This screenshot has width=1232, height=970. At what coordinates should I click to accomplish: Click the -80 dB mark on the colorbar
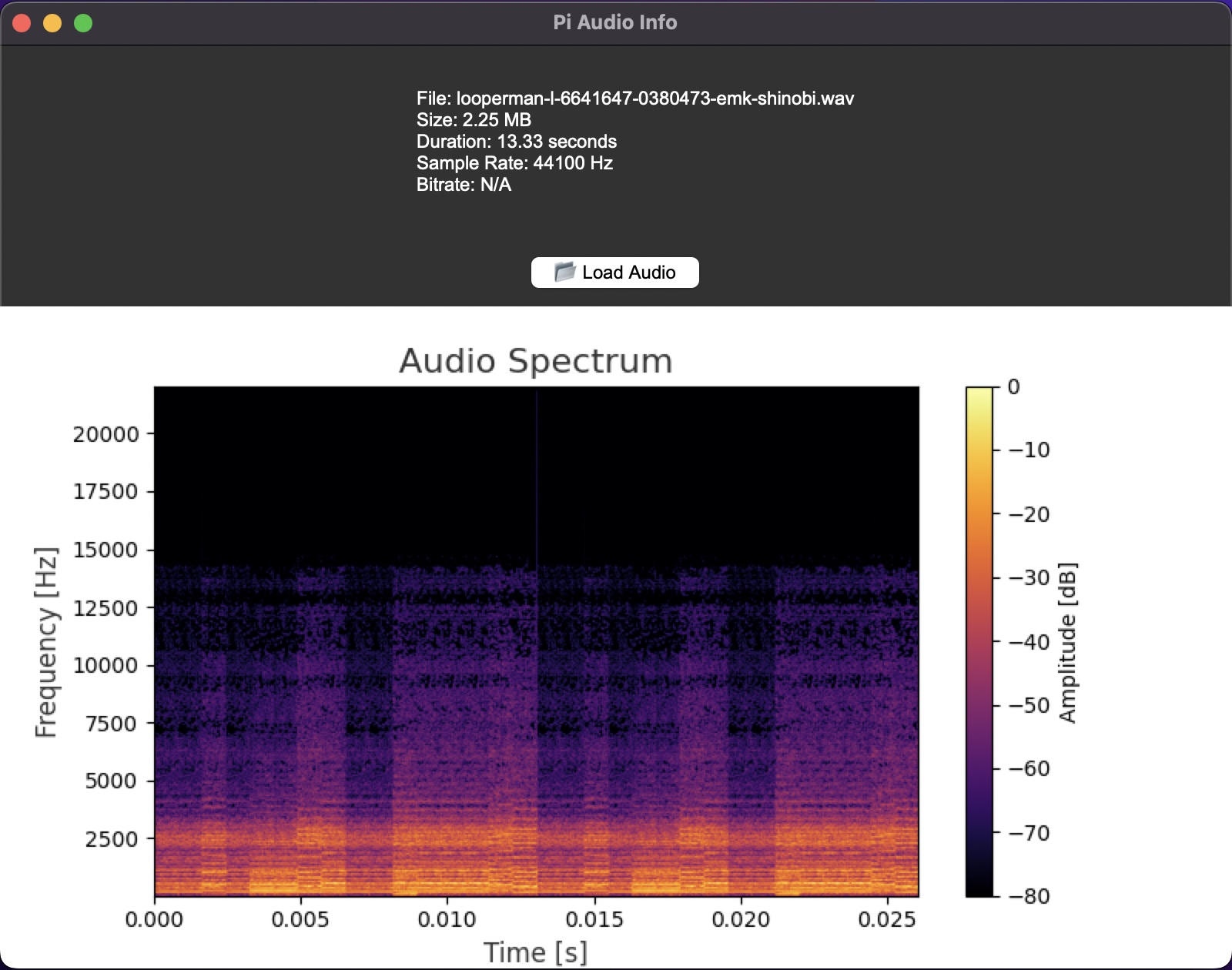pos(1029,895)
